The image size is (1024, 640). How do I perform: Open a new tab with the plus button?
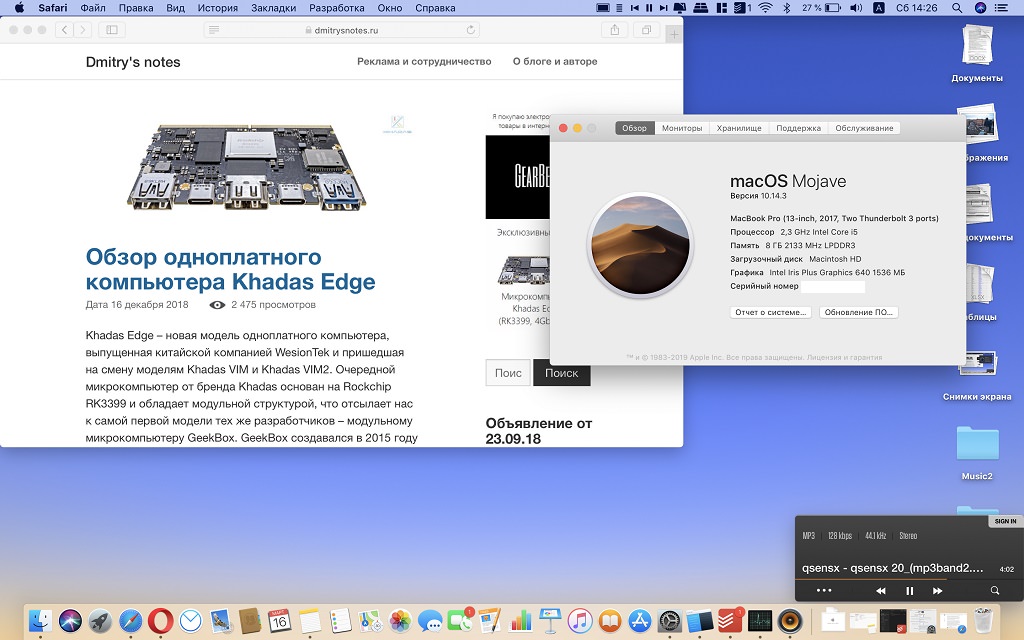click(x=674, y=34)
